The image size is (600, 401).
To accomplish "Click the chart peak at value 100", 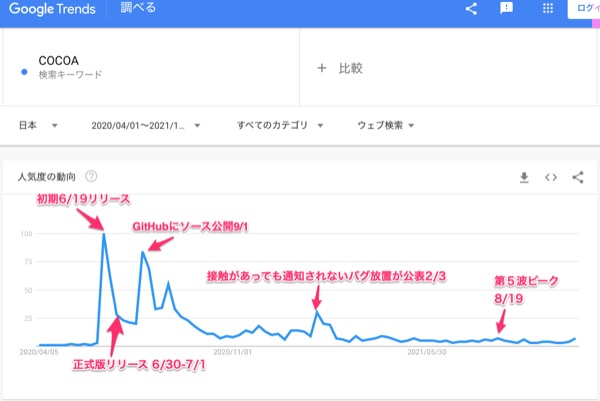I will [104, 233].
